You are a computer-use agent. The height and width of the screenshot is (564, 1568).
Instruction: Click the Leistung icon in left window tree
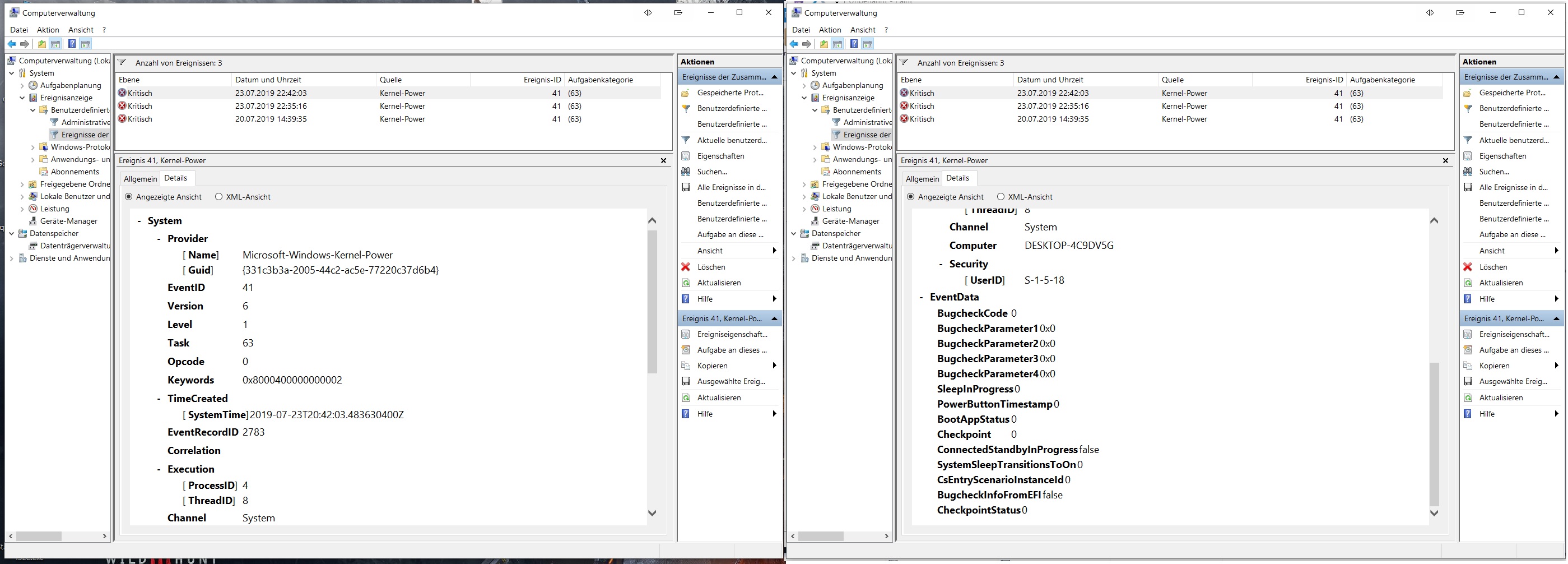[34, 209]
